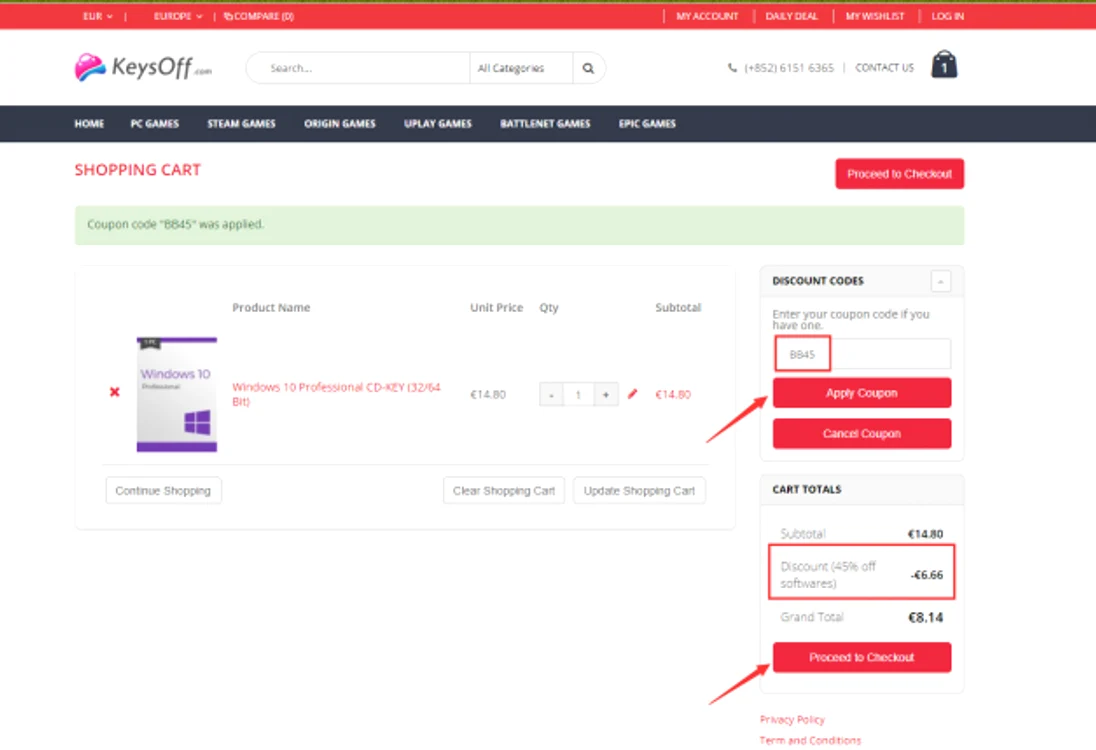Click the pencil edit icon in cart row
The width and height of the screenshot is (1096, 750).
point(633,394)
